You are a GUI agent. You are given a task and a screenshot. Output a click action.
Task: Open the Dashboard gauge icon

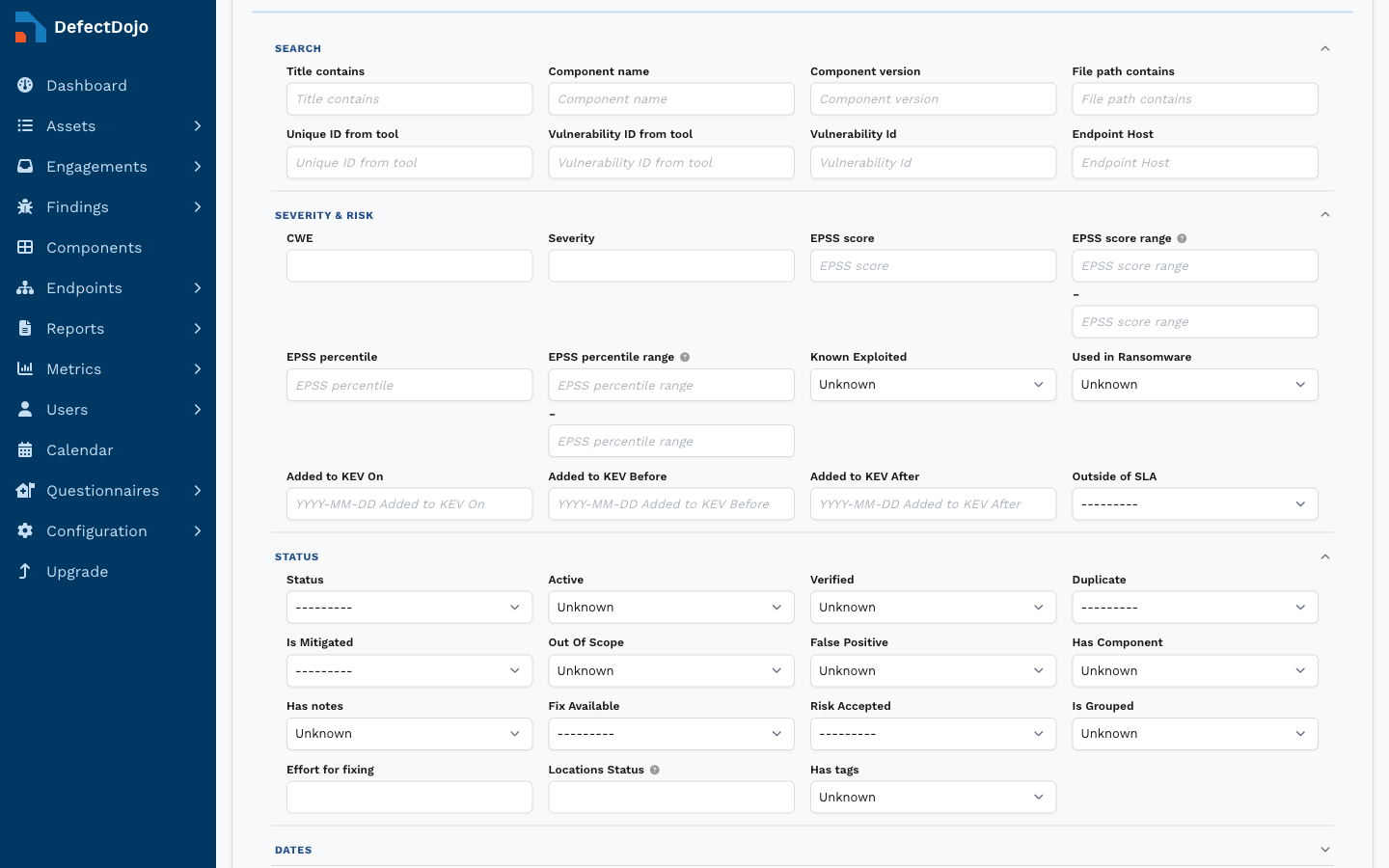click(x=25, y=85)
